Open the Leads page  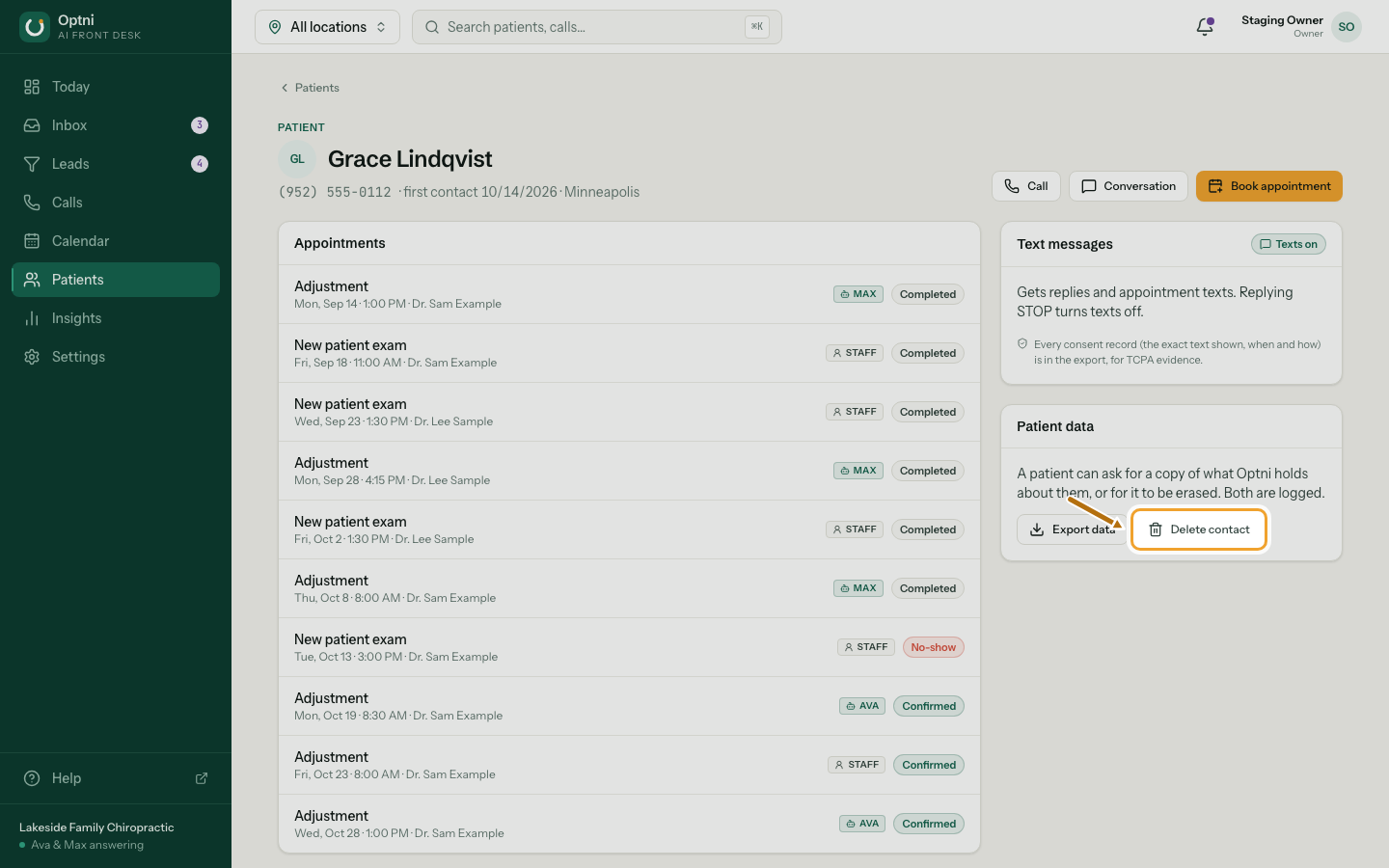(116, 164)
